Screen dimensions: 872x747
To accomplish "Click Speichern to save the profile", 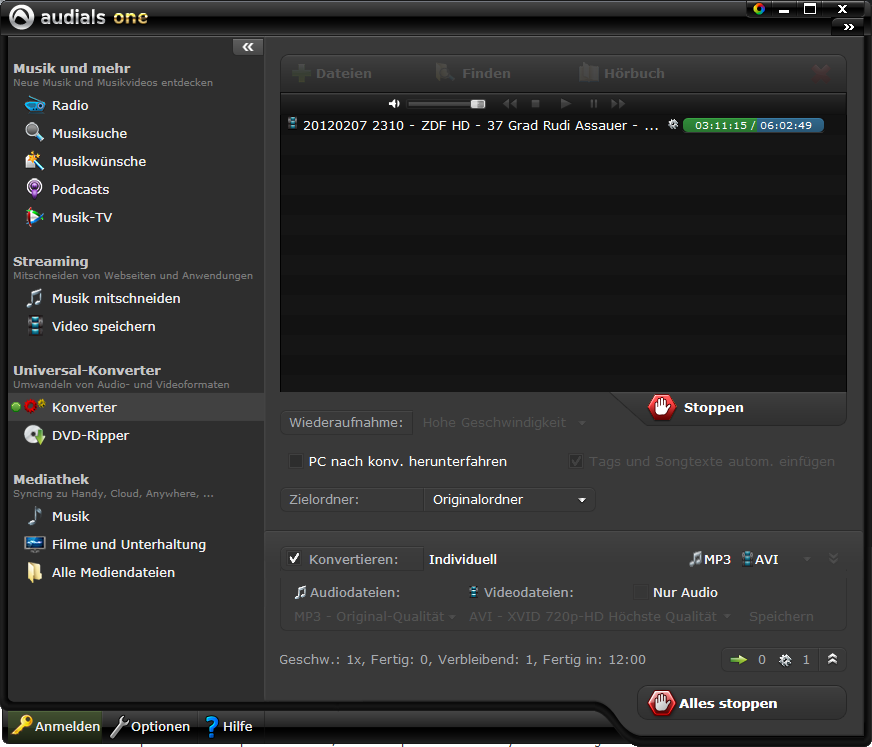I will [x=781, y=616].
